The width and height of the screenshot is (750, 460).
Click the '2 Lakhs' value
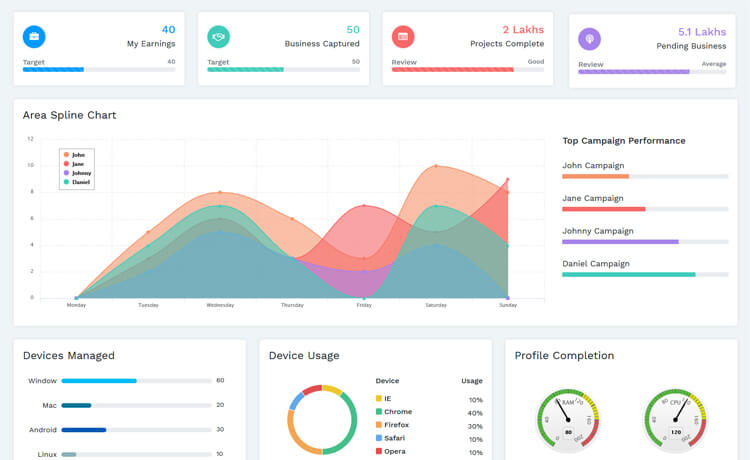tap(523, 30)
